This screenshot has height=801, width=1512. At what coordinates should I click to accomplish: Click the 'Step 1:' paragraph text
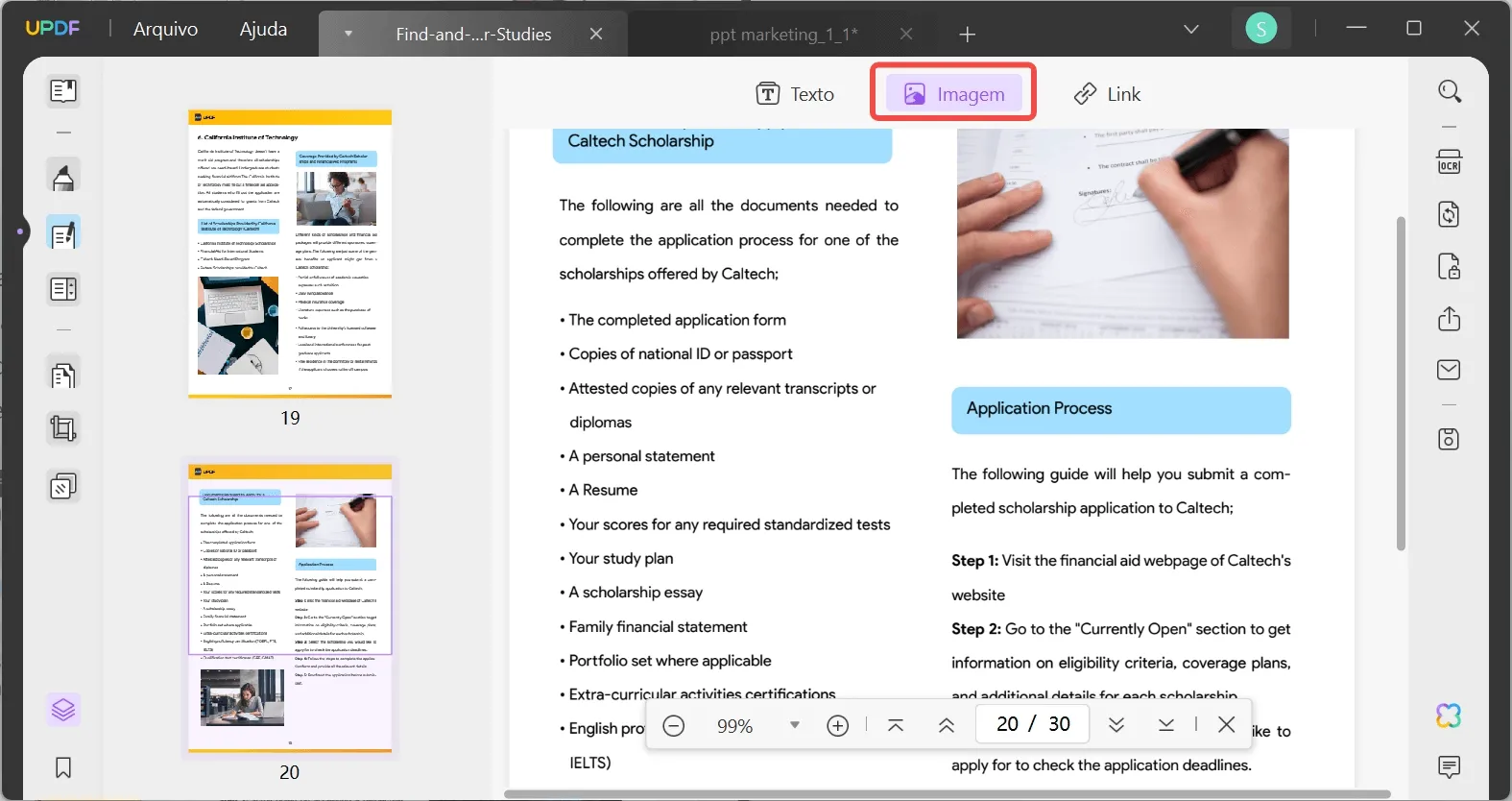[x=1121, y=577]
